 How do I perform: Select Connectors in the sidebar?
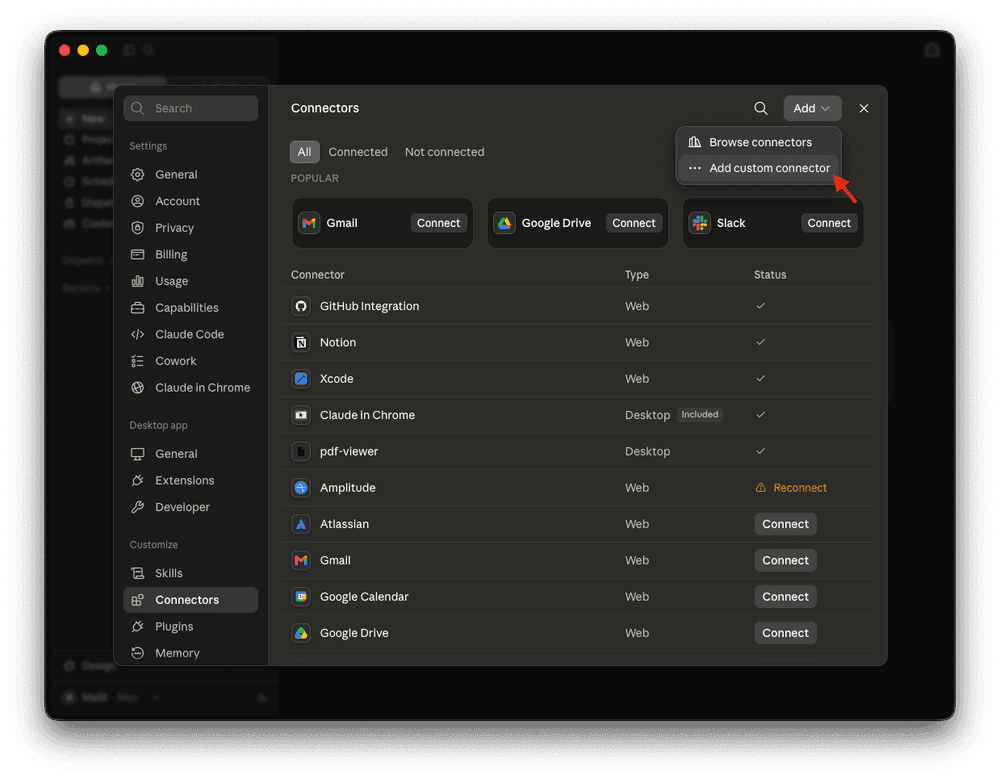pos(191,600)
